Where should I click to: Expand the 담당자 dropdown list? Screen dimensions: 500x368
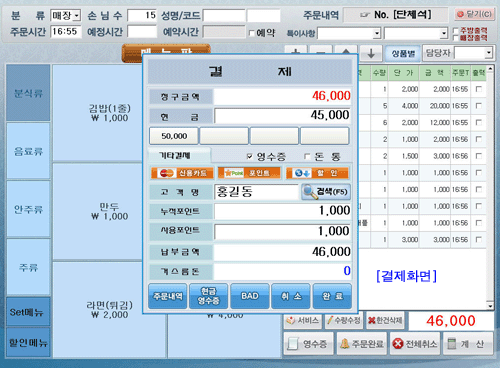(x=489, y=53)
